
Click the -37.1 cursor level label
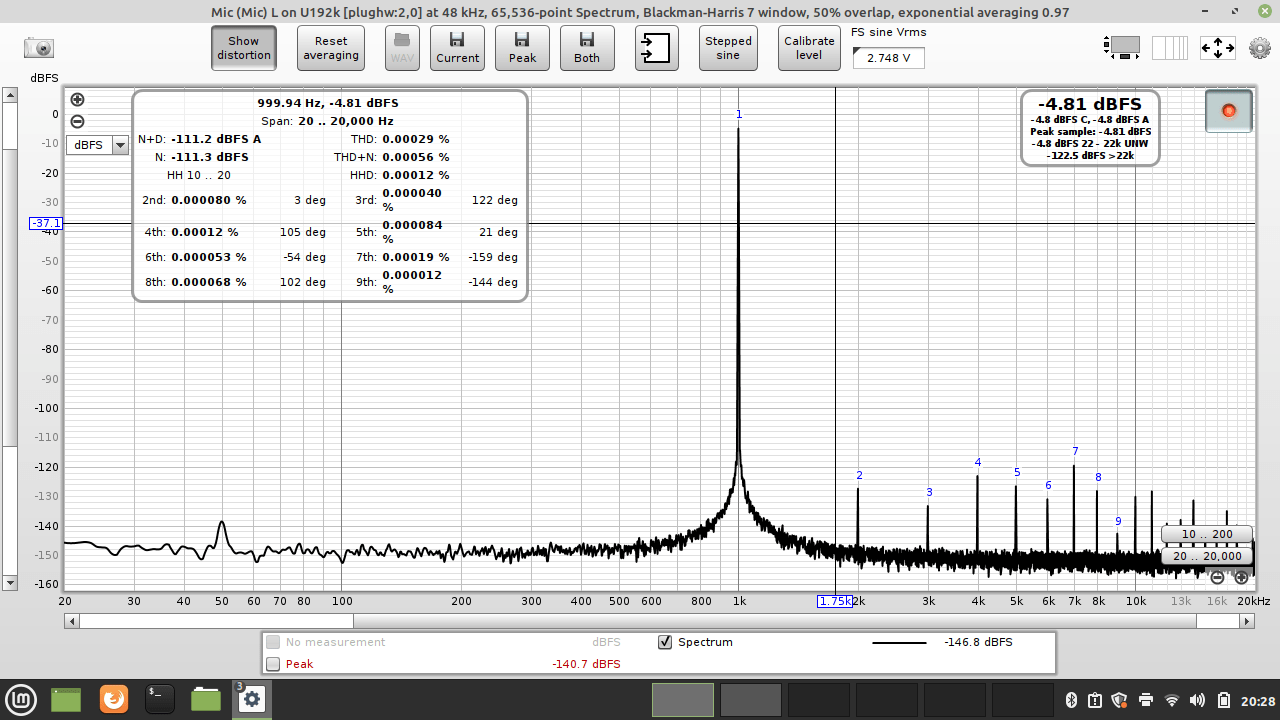point(46,223)
